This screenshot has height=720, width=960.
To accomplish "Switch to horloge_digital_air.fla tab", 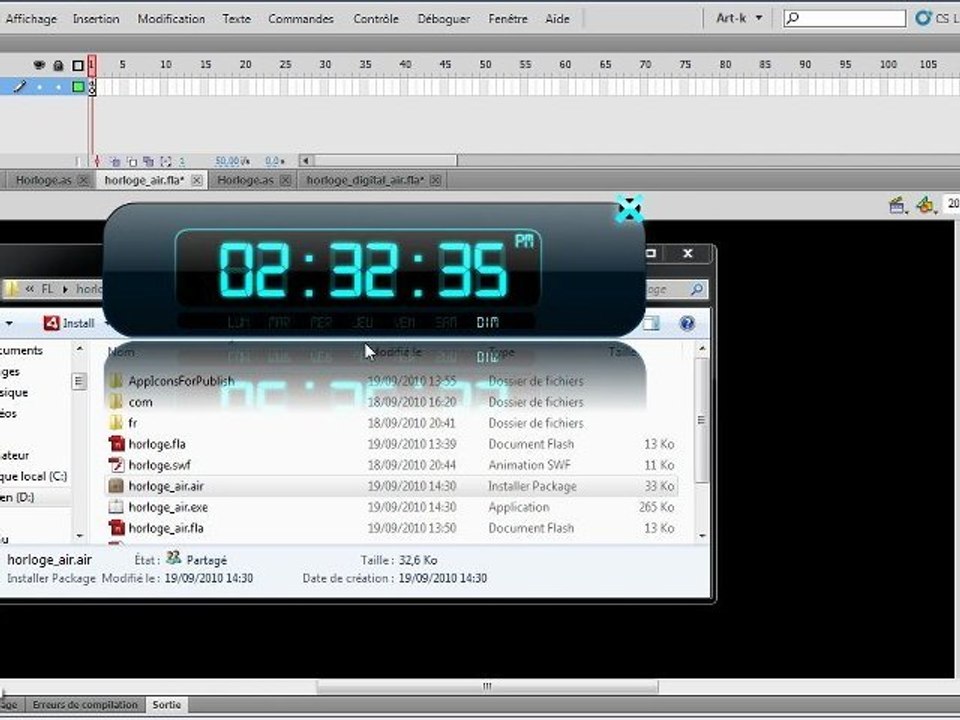I will 365,181.
